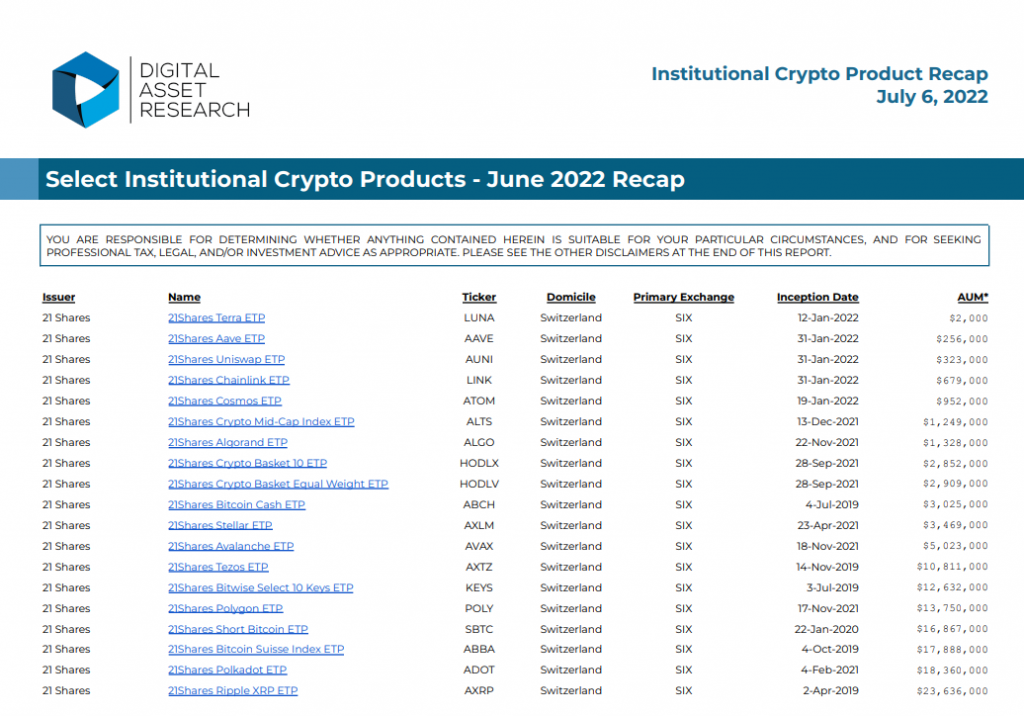Select the ABBA ticker cell
1024x716 pixels.
click(x=479, y=649)
